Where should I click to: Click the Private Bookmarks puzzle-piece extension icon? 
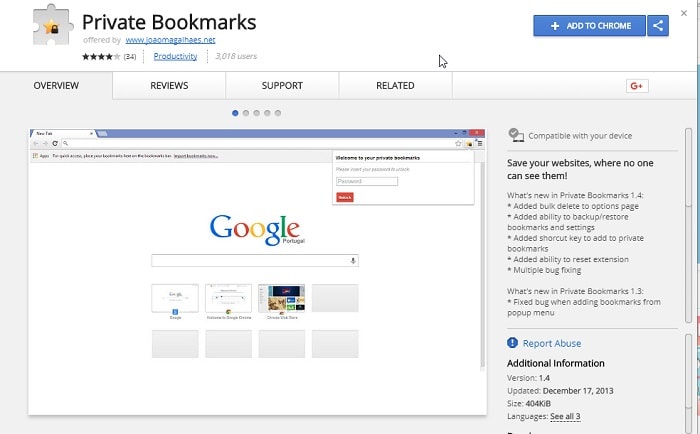pyautogui.click(x=53, y=25)
